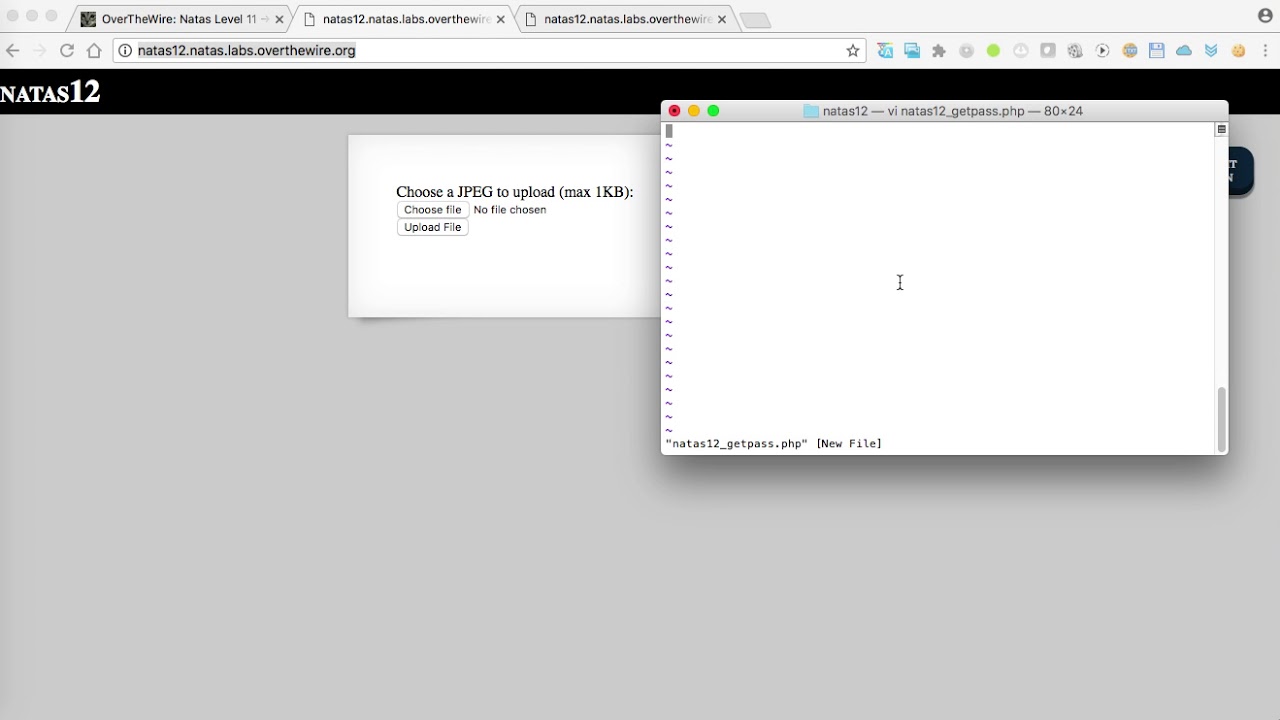Open the puzzle piece extension
This screenshot has height=720, width=1280.
tap(939, 51)
